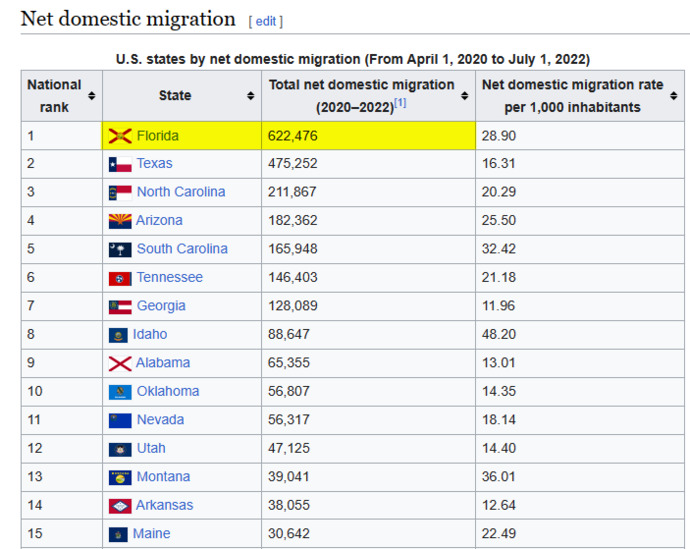Click the North Carolina flag icon
Viewport: 690px width, 549px height.
pos(120,193)
